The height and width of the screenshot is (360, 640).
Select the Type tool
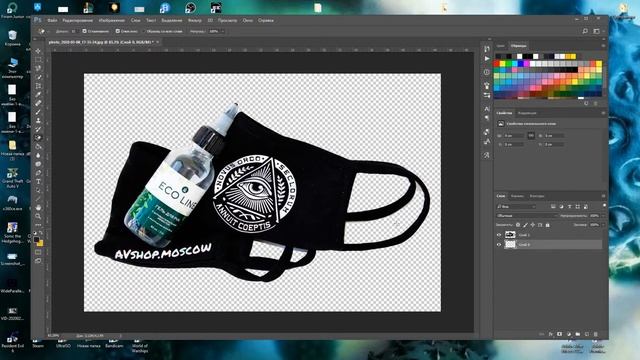tap(38, 181)
